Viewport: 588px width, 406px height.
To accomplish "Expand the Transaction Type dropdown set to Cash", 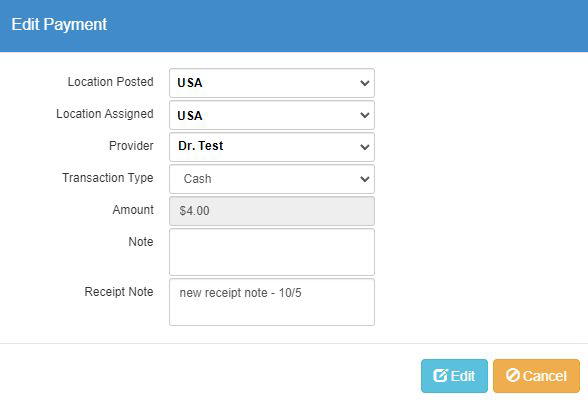I will [272, 179].
